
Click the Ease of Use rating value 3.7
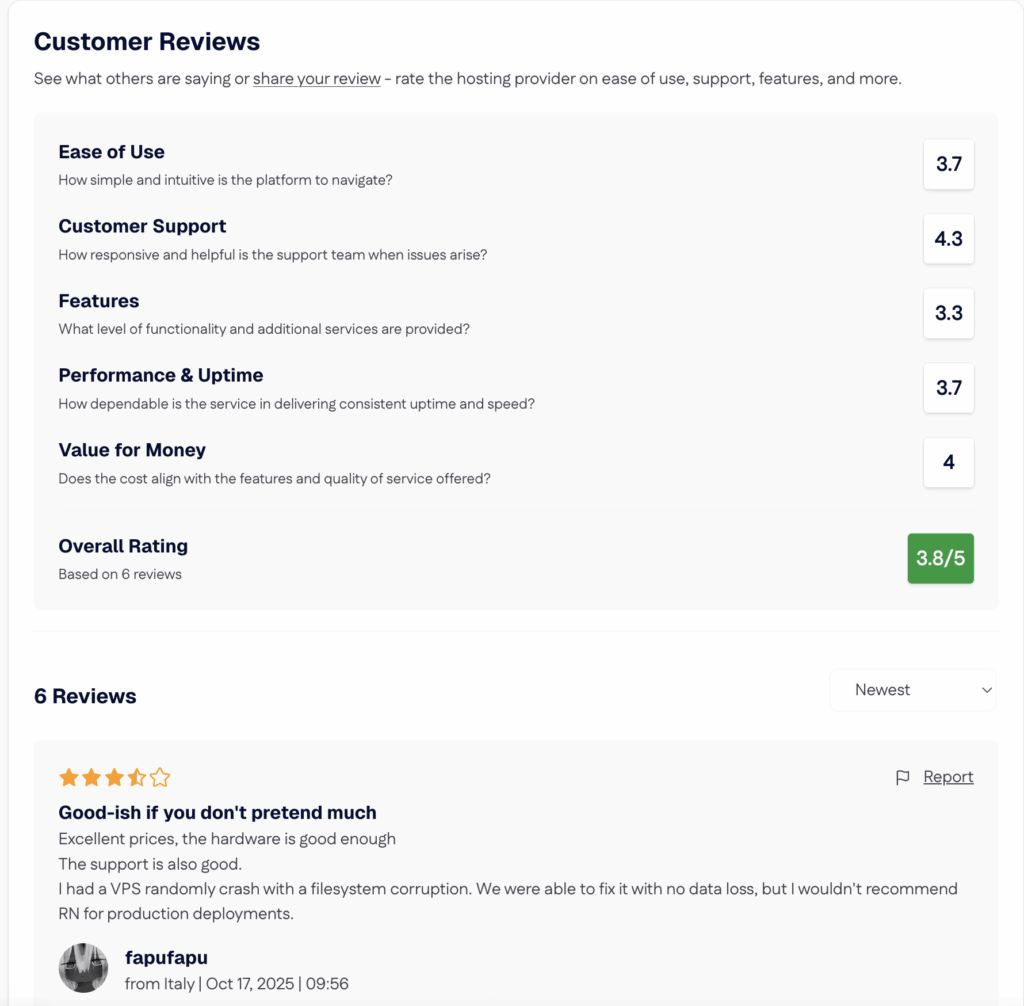[948, 165]
